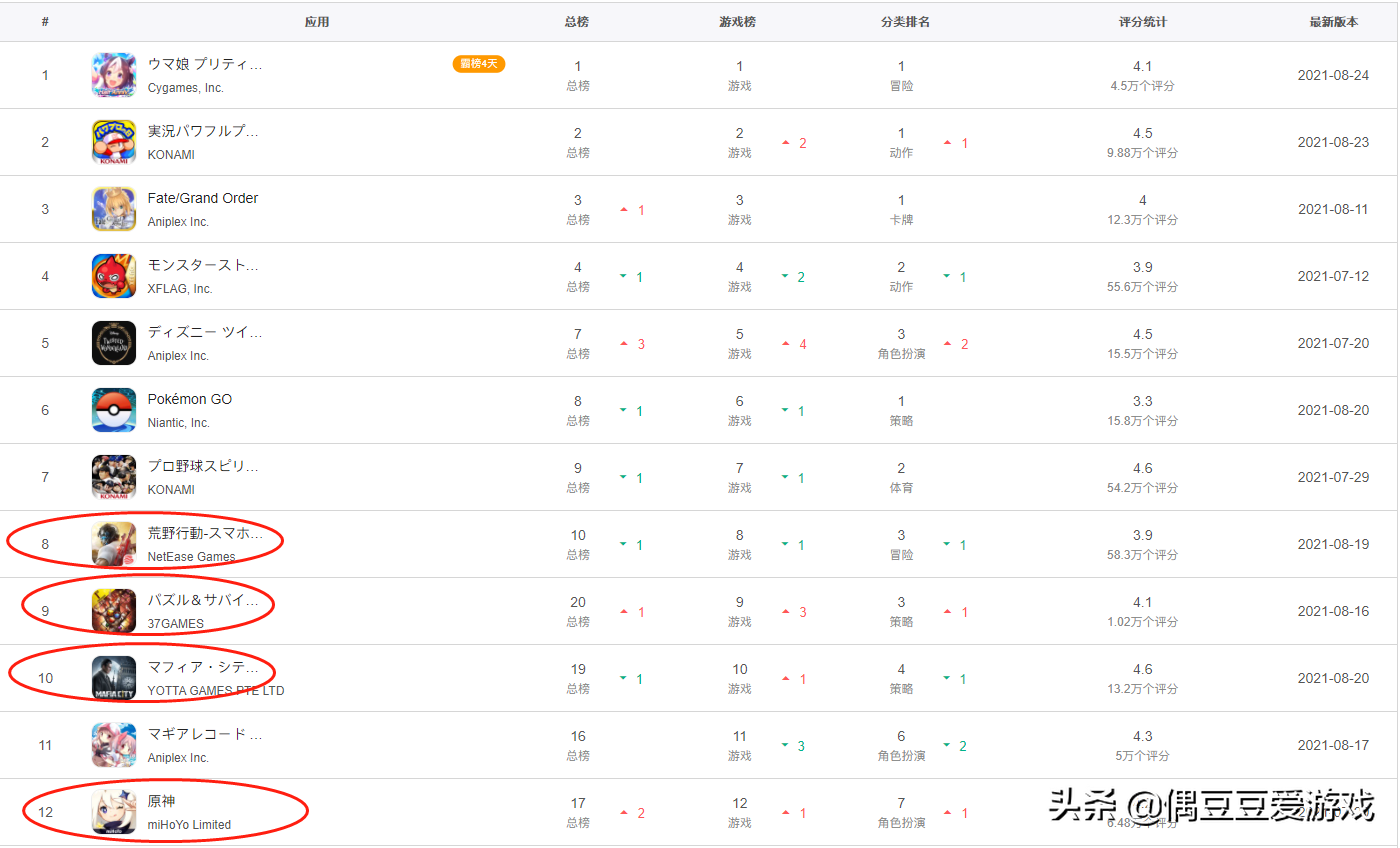This screenshot has width=1400, height=848.
Task: Click the 体育 category label
Action: pyautogui.click(x=901, y=488)
